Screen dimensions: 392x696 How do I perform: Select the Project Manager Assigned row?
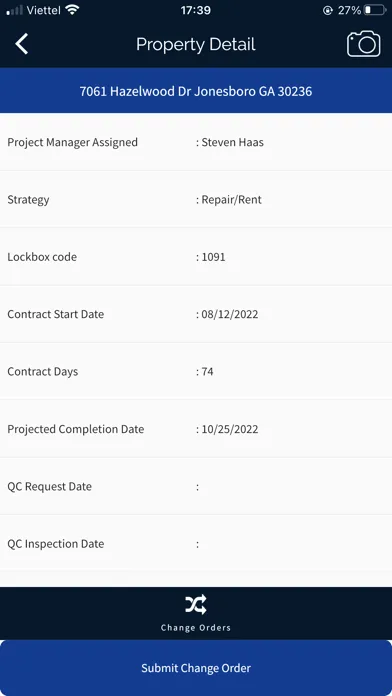196,142
